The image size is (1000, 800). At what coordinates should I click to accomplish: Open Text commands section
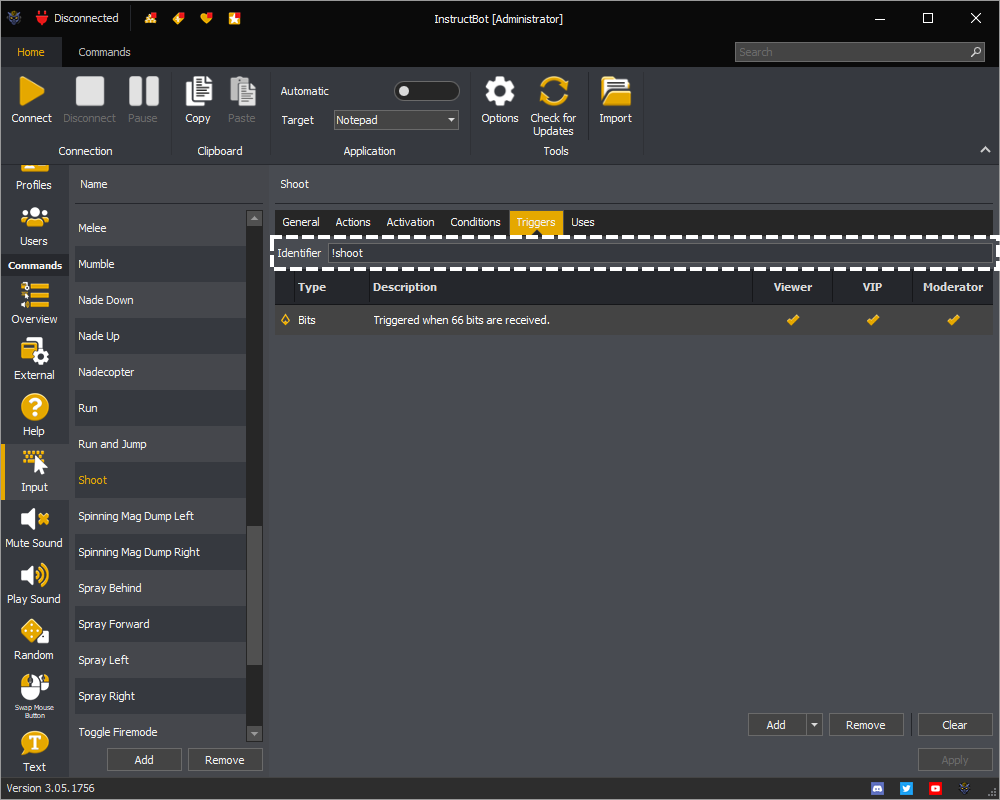coord(34,752)
